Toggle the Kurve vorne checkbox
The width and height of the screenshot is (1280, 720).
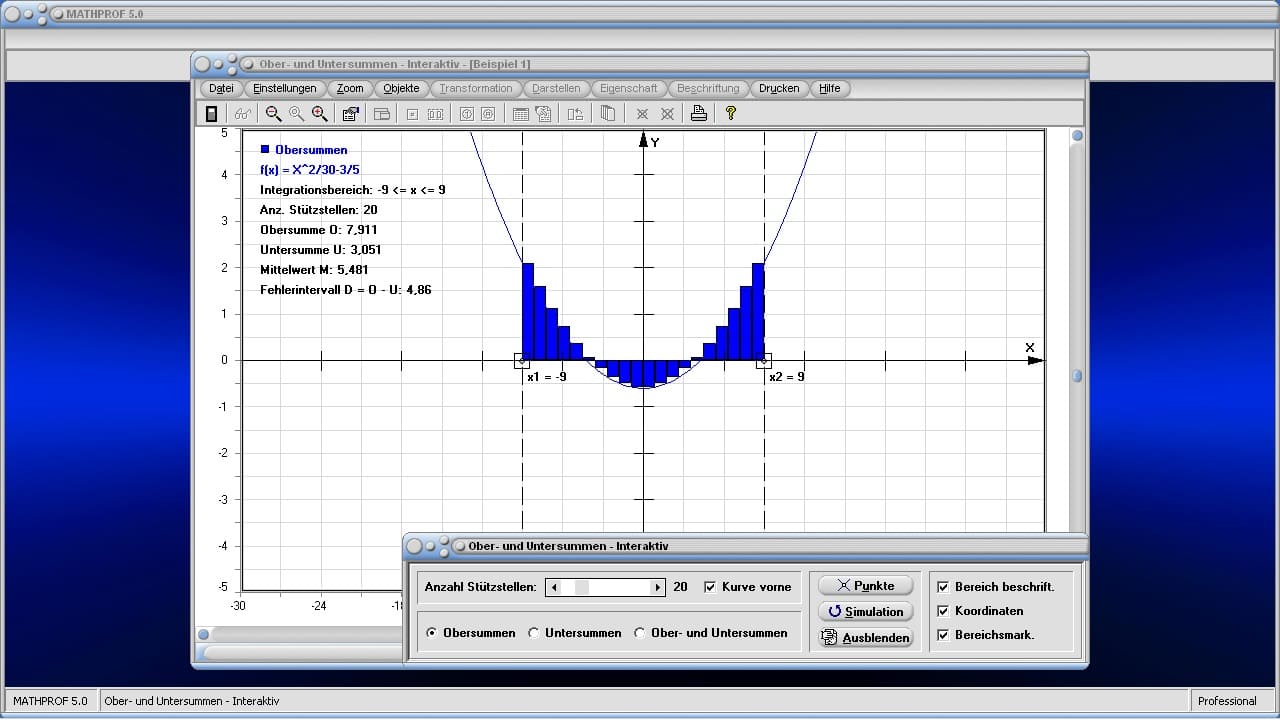point(710,587)
